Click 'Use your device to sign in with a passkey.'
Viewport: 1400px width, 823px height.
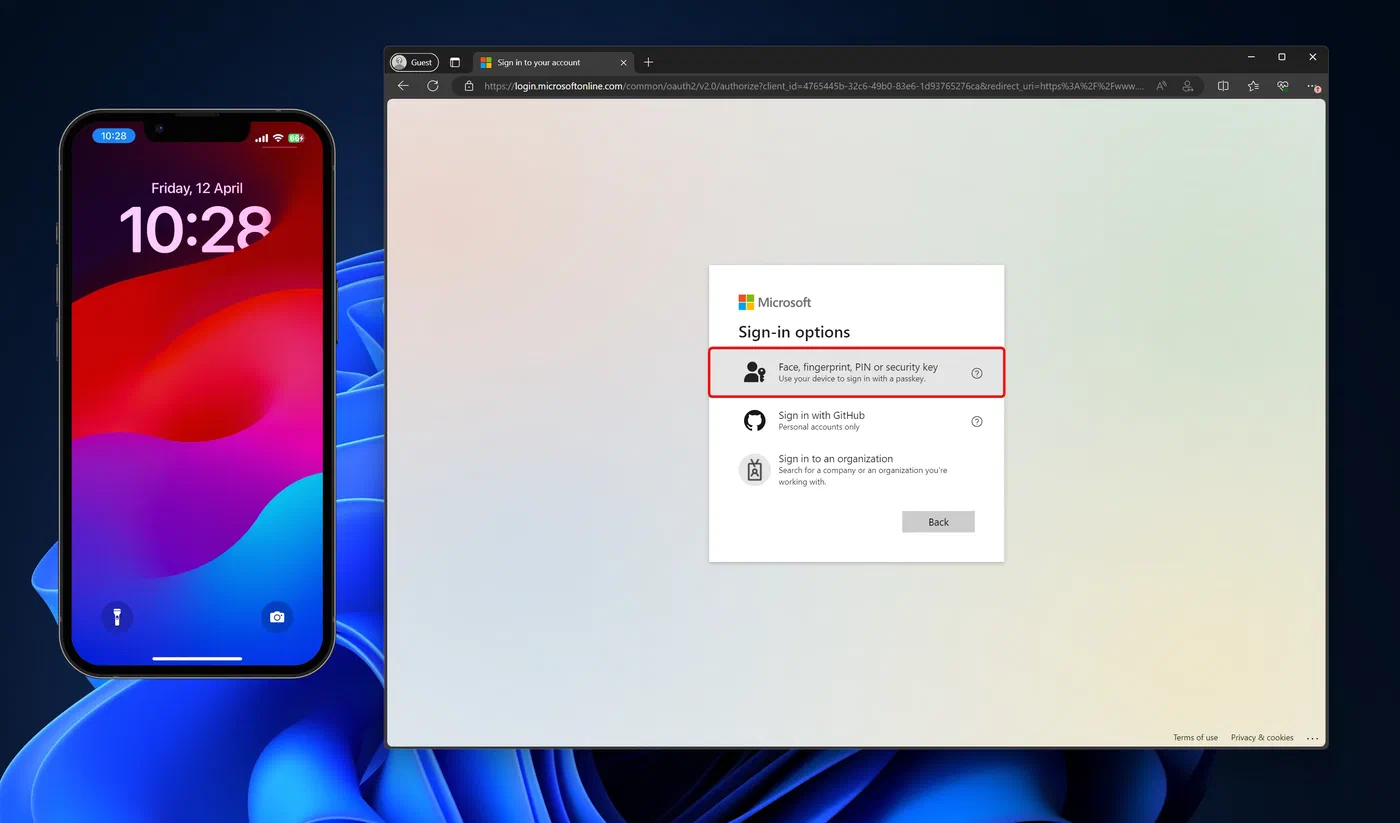click(852, 379)
